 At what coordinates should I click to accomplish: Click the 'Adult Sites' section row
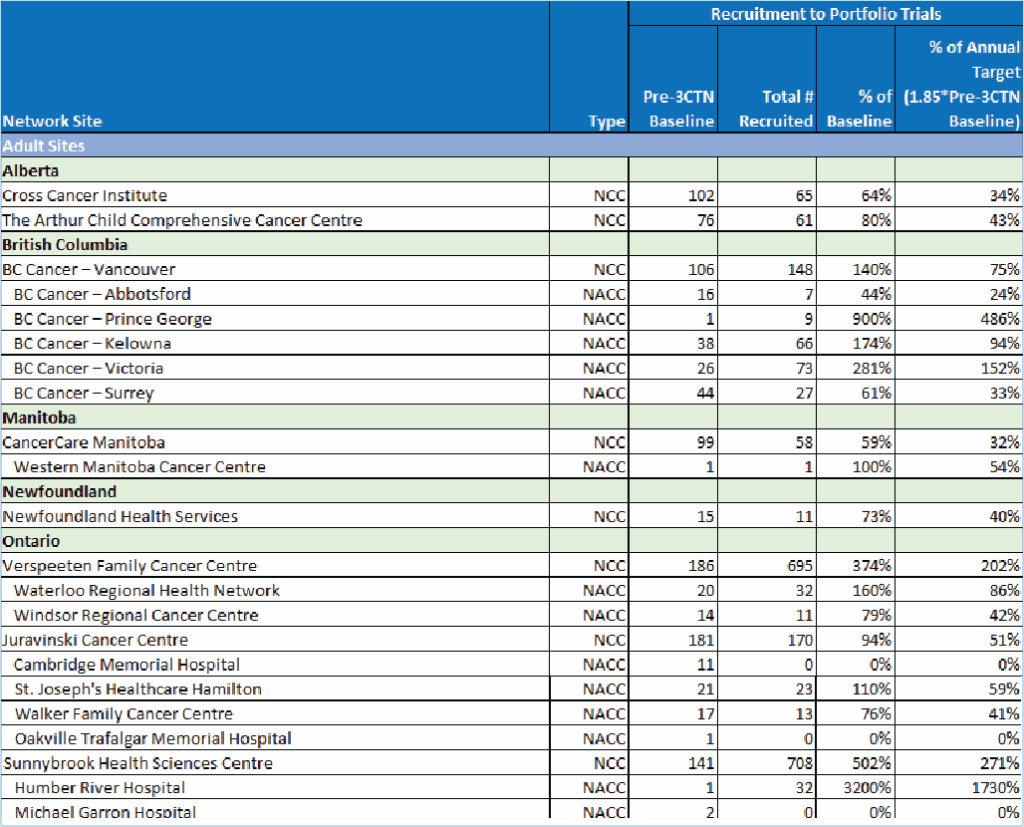click(511, 145)
